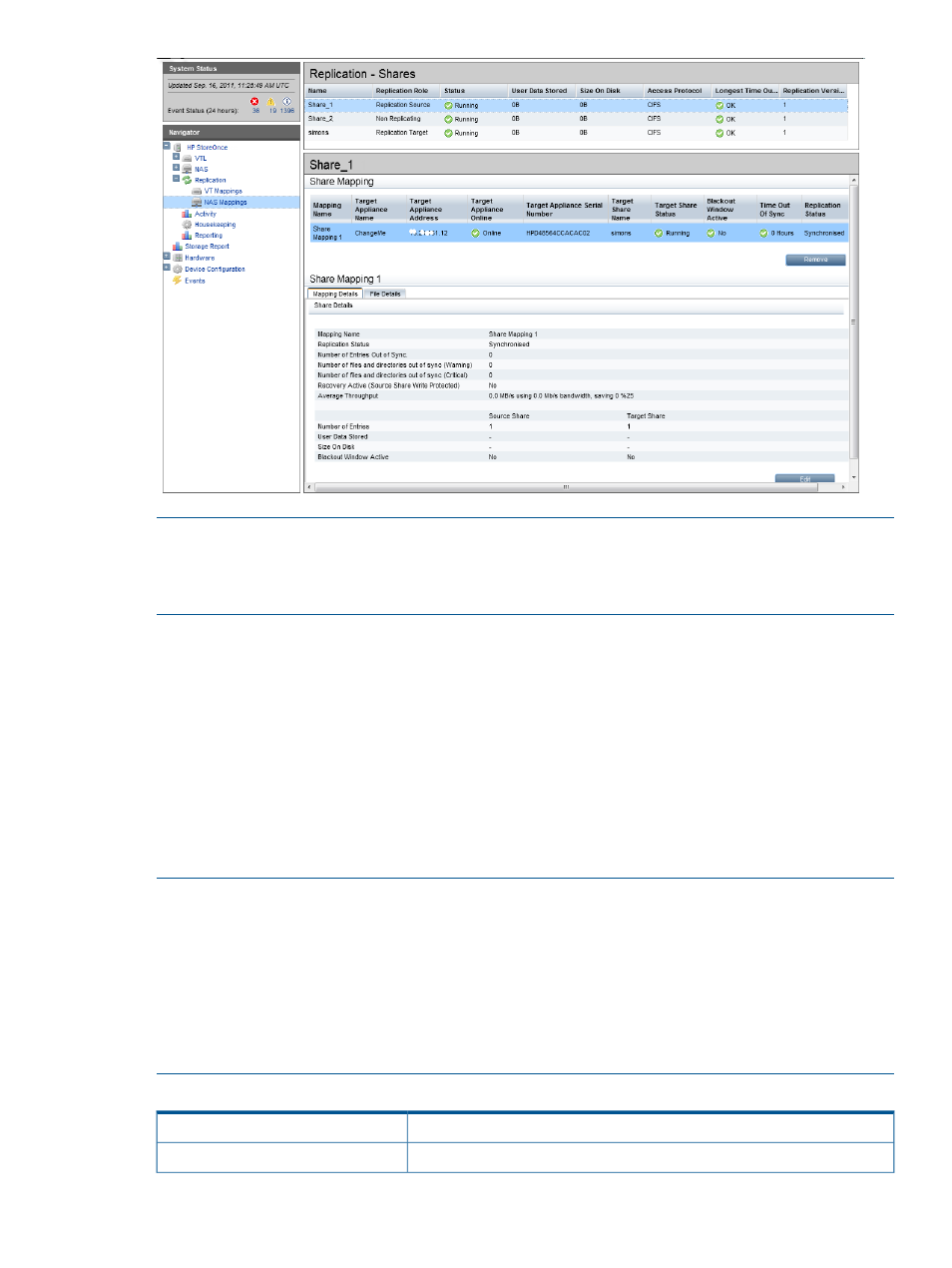Click the simons OK status icon
The image size is (952, 1268).
pyautogui.click(x=719, y=133)
